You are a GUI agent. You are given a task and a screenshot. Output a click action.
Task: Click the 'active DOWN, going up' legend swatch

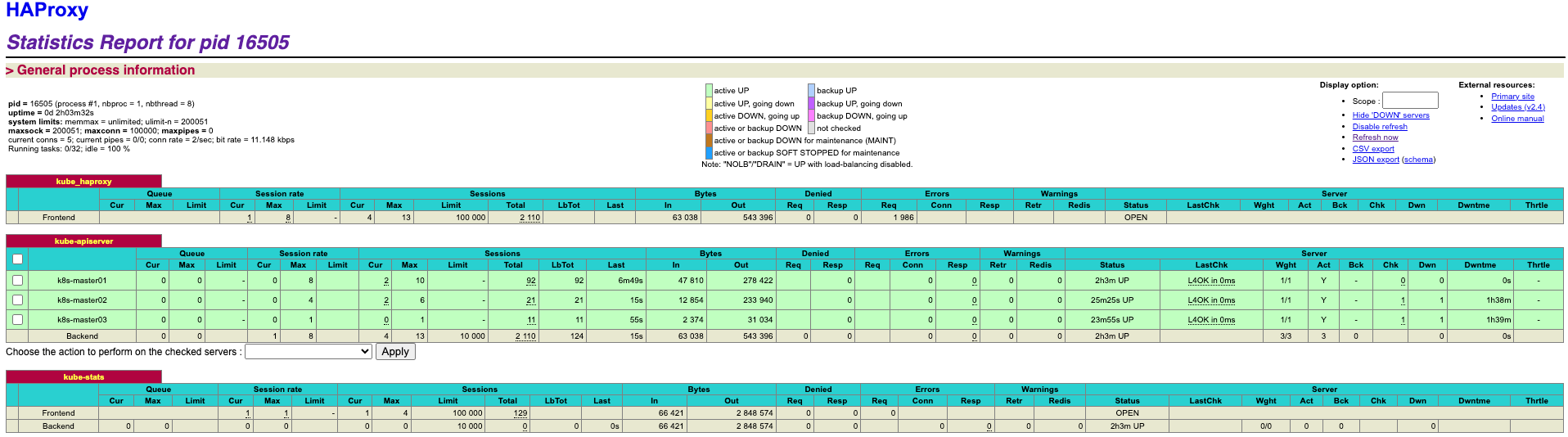point(709,115)
